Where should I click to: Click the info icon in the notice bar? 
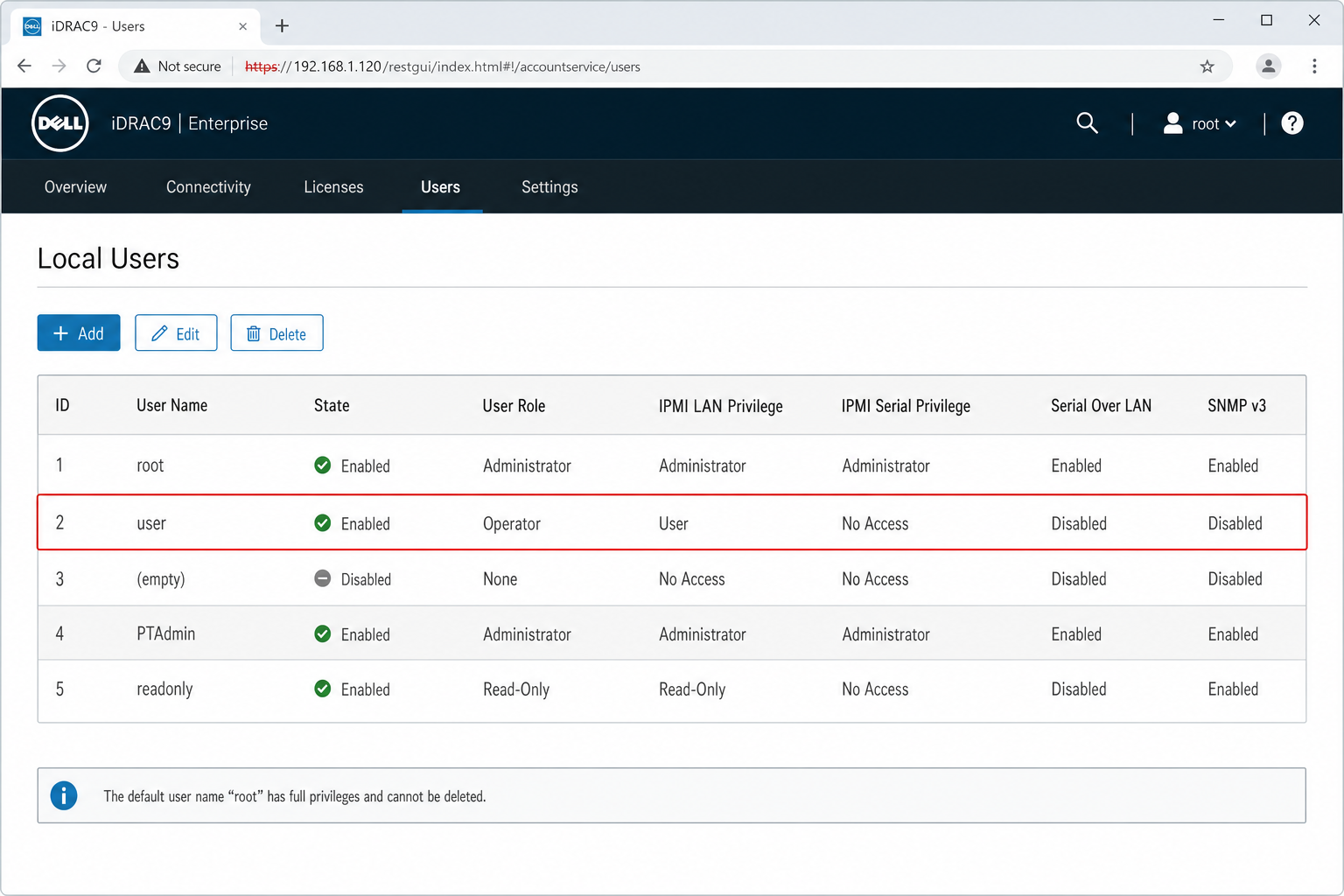[x=64, y=795]
